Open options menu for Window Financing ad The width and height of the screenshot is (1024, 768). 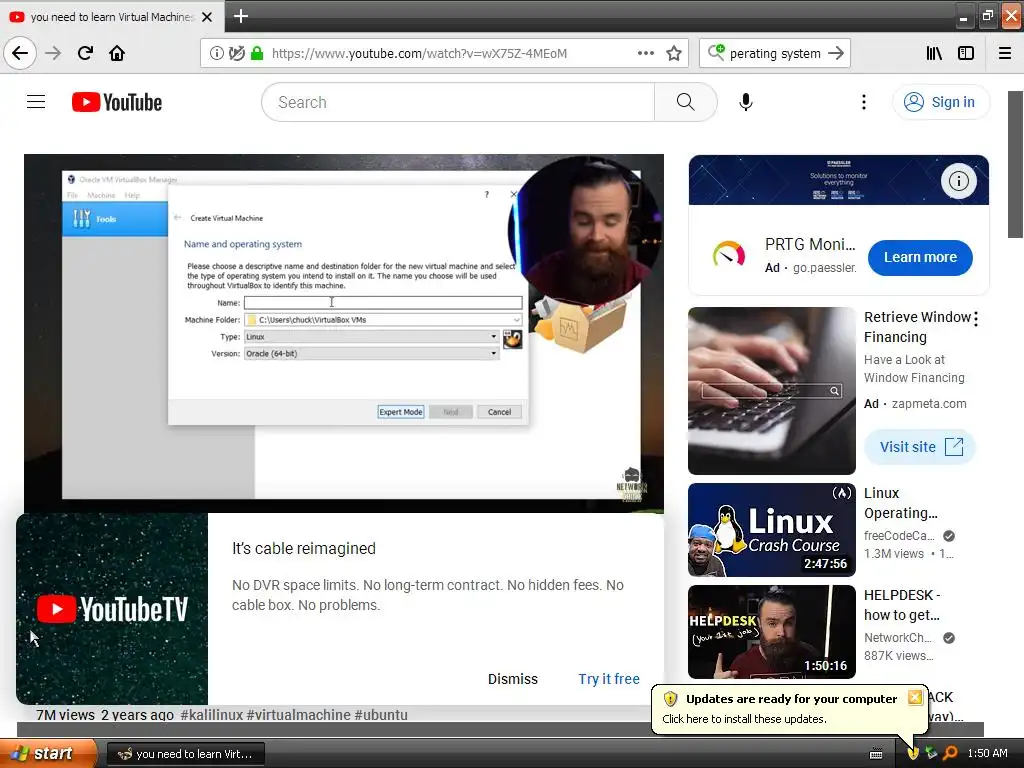tap(976, 319)
